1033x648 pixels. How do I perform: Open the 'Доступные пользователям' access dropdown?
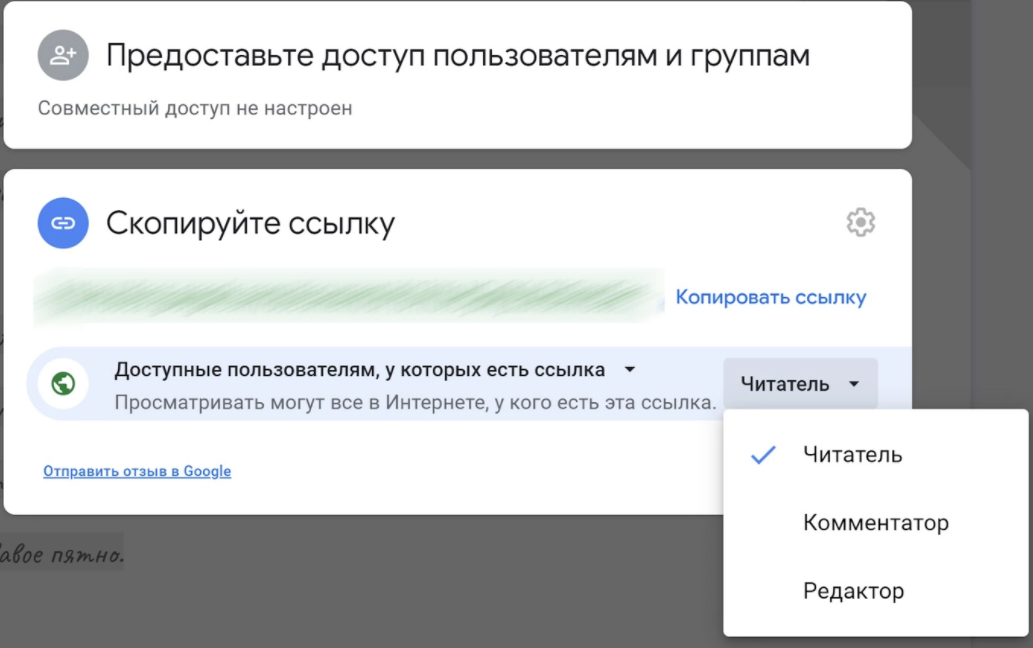click(x=360, y=370)
